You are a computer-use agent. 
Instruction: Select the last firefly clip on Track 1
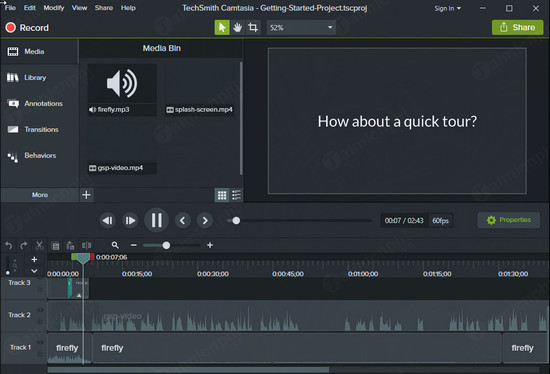pos(526,348)
